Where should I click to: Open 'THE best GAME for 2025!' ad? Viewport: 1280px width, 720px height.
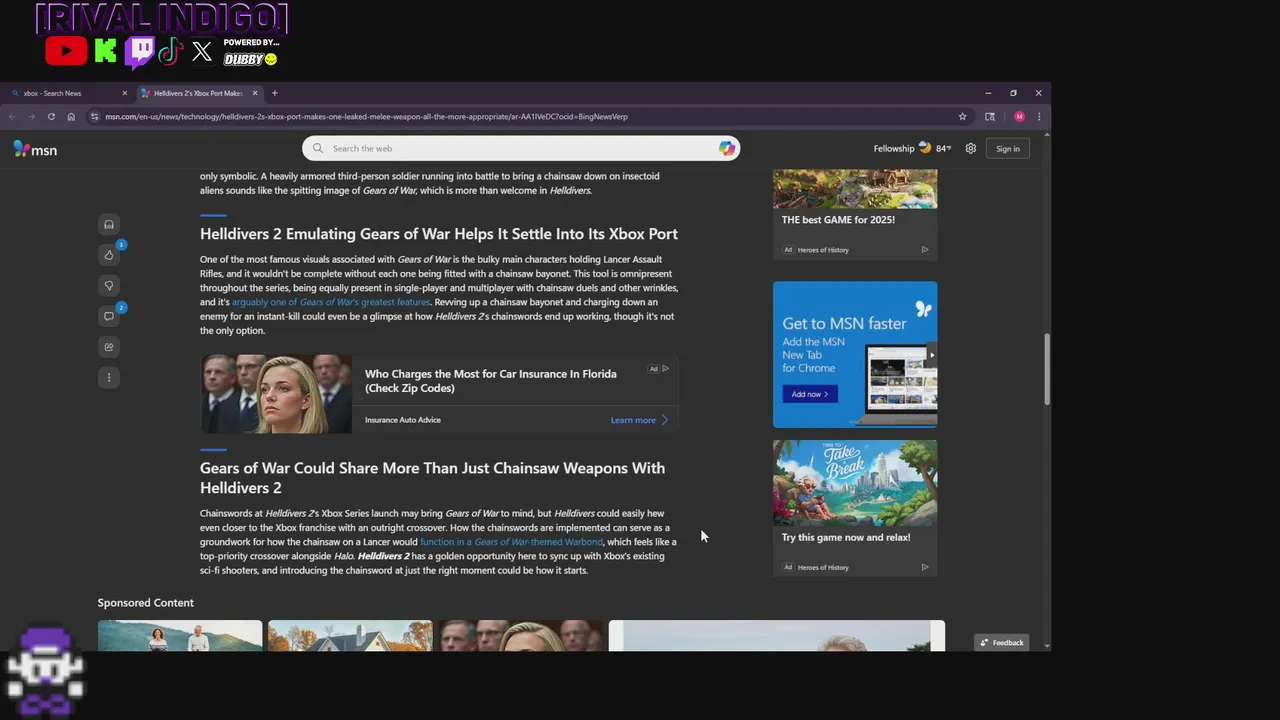[x=855, y=215]
